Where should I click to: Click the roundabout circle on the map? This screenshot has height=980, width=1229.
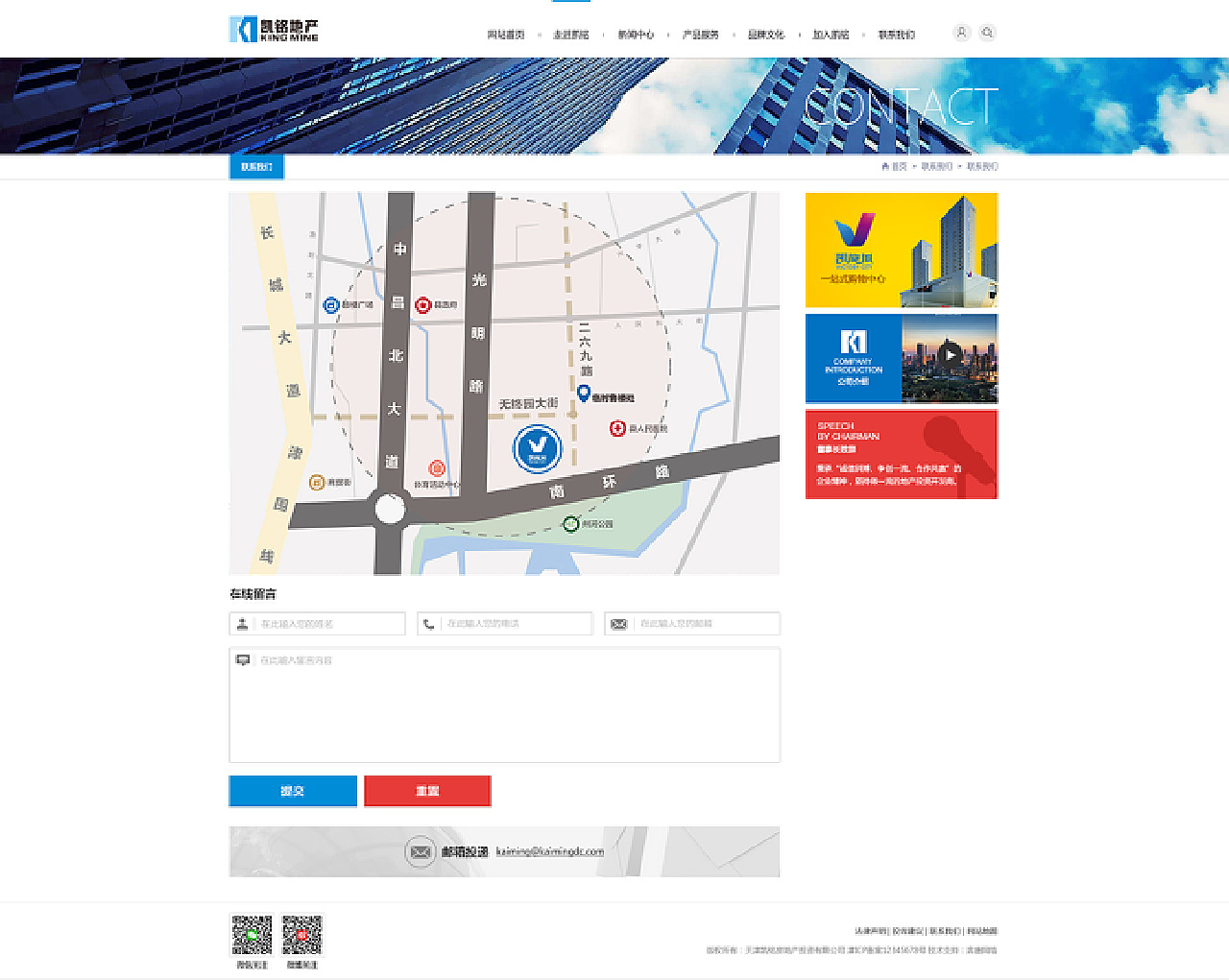pos(390,509)
